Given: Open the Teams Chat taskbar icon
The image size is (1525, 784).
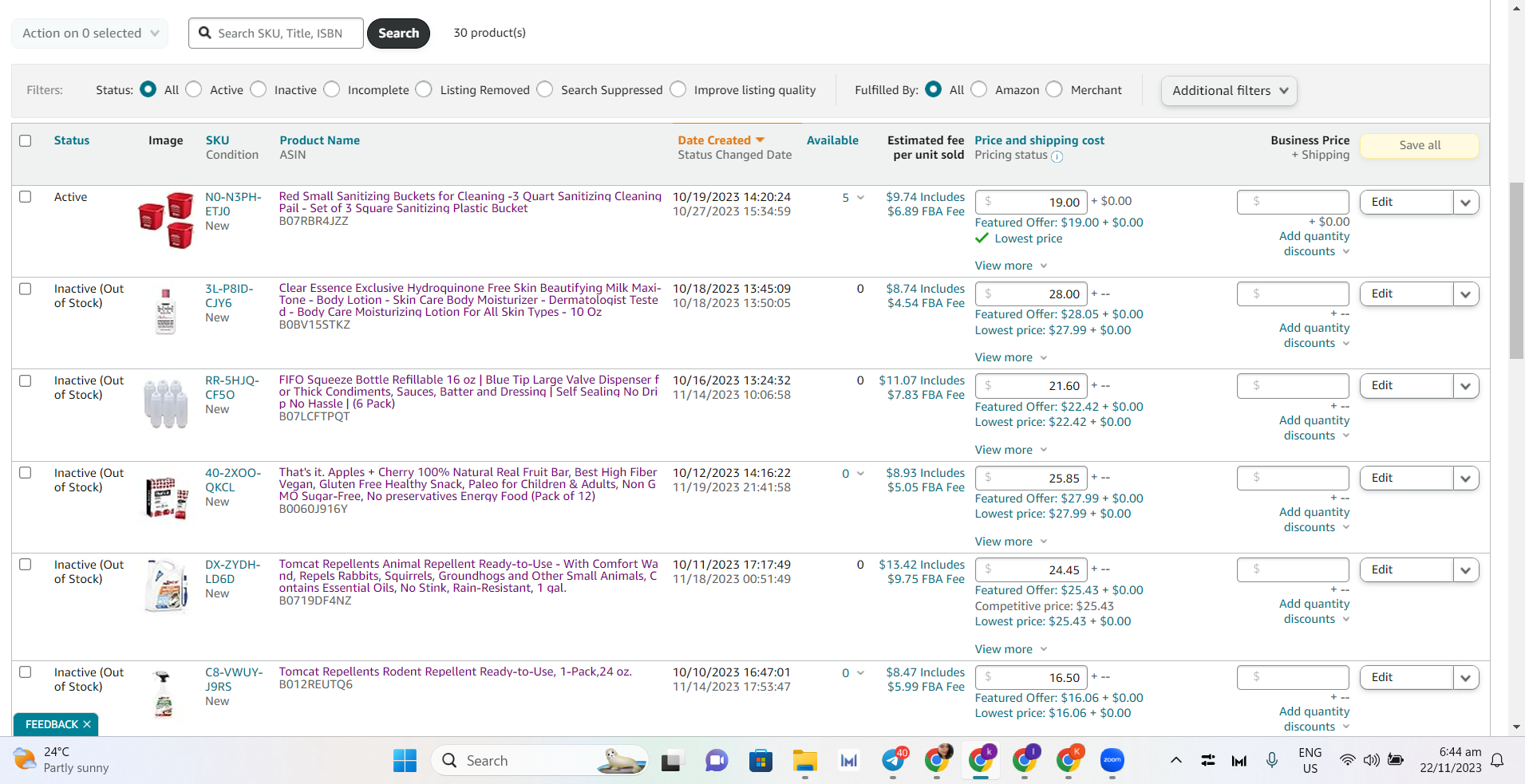Looking at the screenshot, I should point(716,761).
